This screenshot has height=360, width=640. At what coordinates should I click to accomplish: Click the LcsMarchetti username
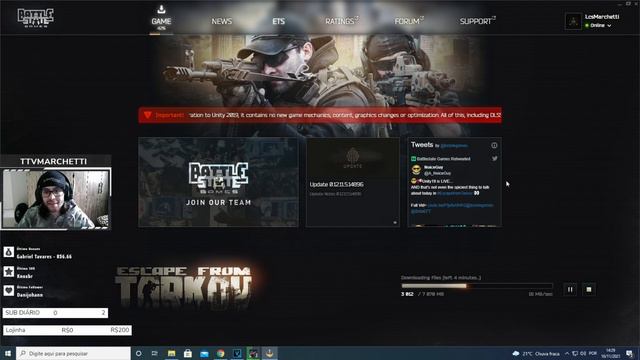pyautogui.click(x=602, y=17)
